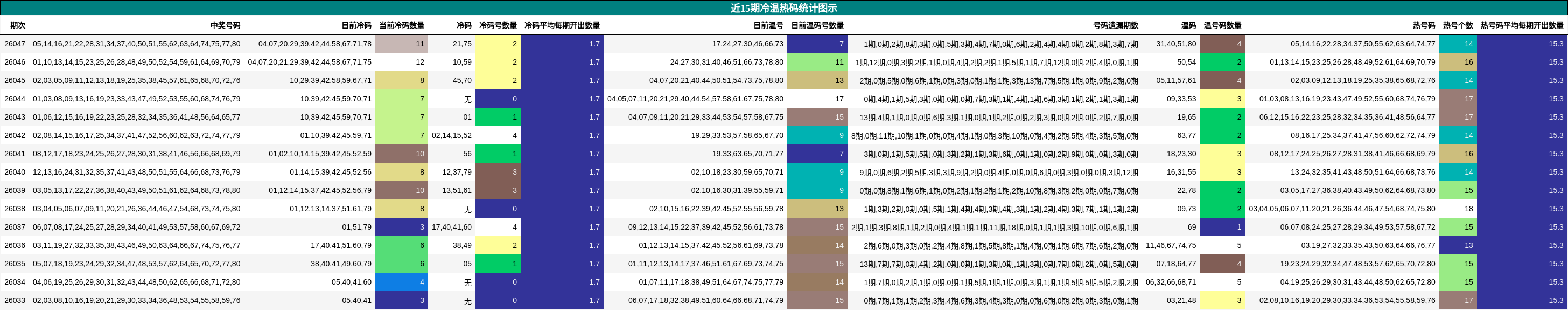
Task: Select the 中奖号码 column header
Action: click(x=225, y=25)
